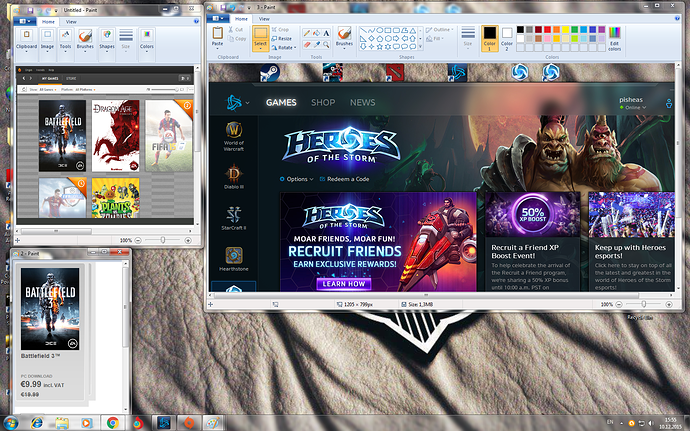Expand the shapes gallery more arrow
690x431 pixels.
click(420, 46)
